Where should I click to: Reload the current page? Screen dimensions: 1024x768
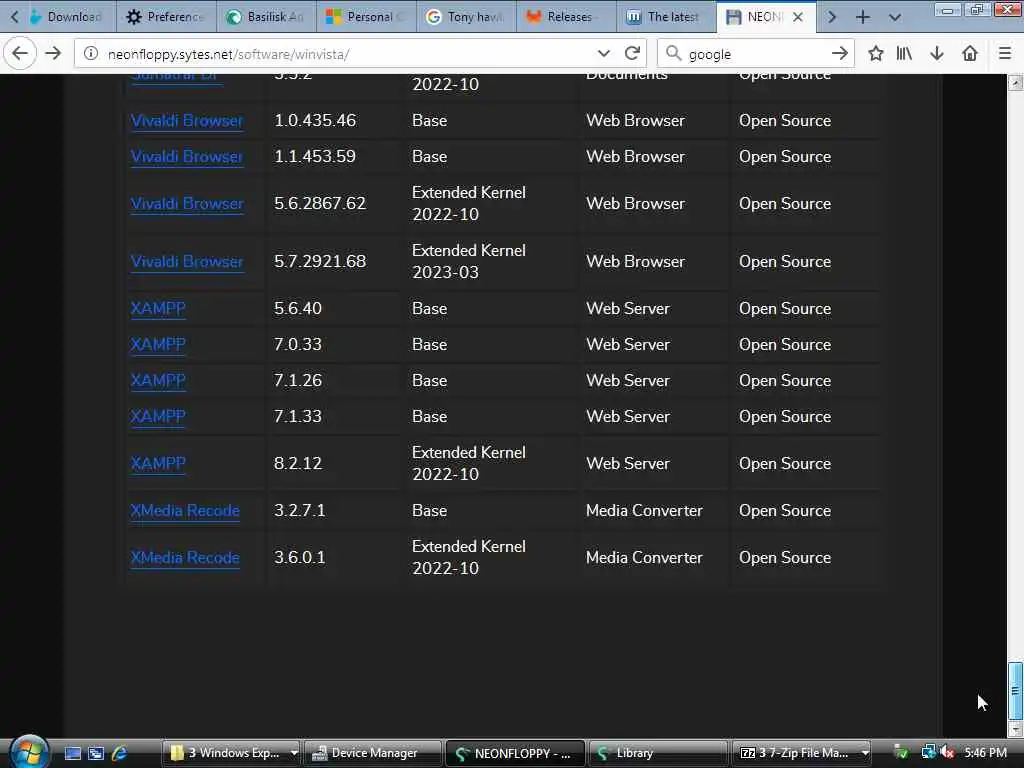(632, 54)
